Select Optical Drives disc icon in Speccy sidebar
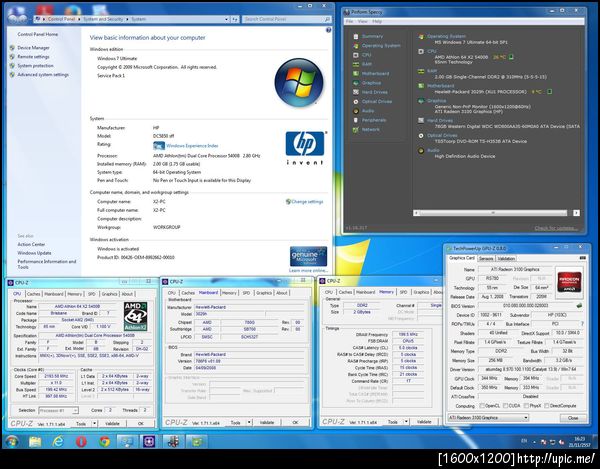 pyautogui.click(x=356, y=102)
